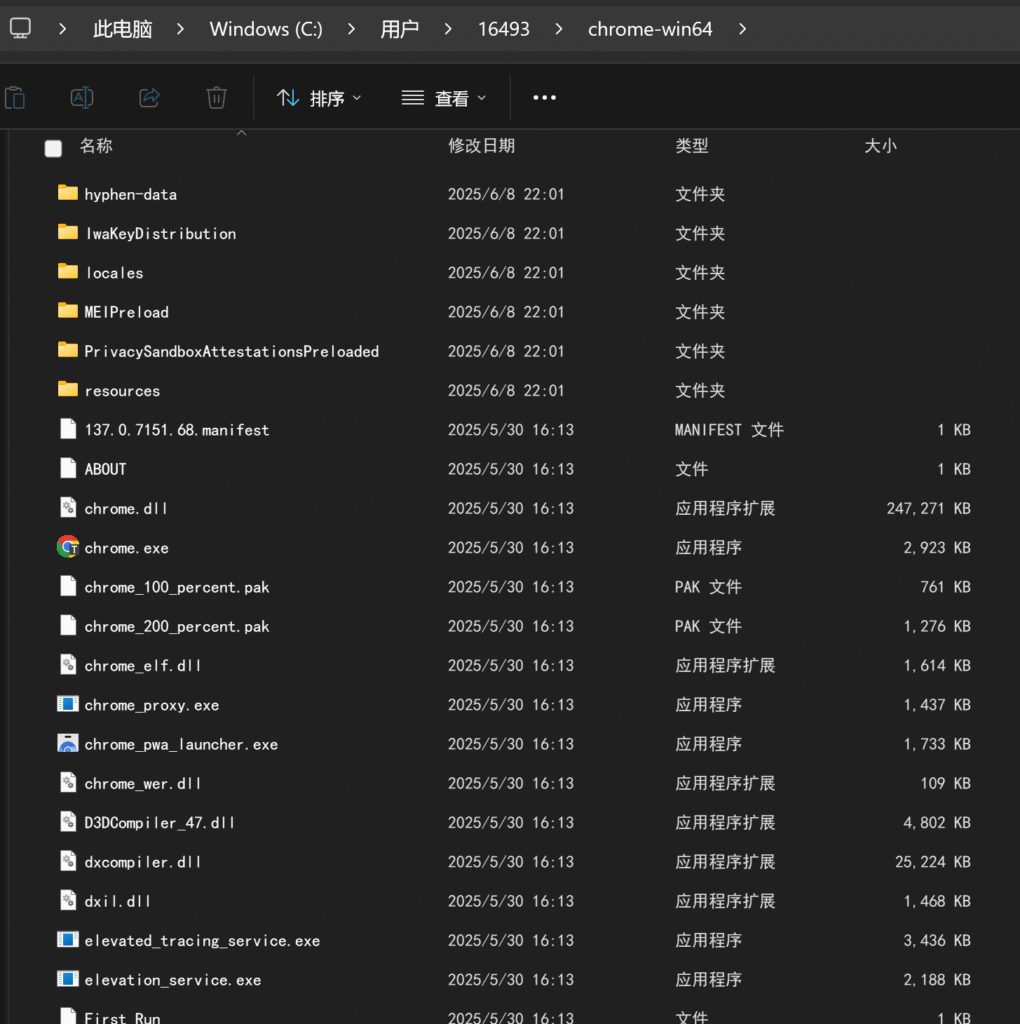Toggle the select-all checkbox in header
This screenshot has height=1024, width=1020.
tap(54, 149)
